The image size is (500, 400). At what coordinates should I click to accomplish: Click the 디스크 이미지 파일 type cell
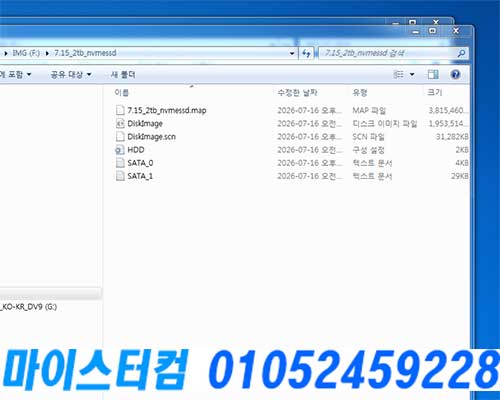(385, 124)
